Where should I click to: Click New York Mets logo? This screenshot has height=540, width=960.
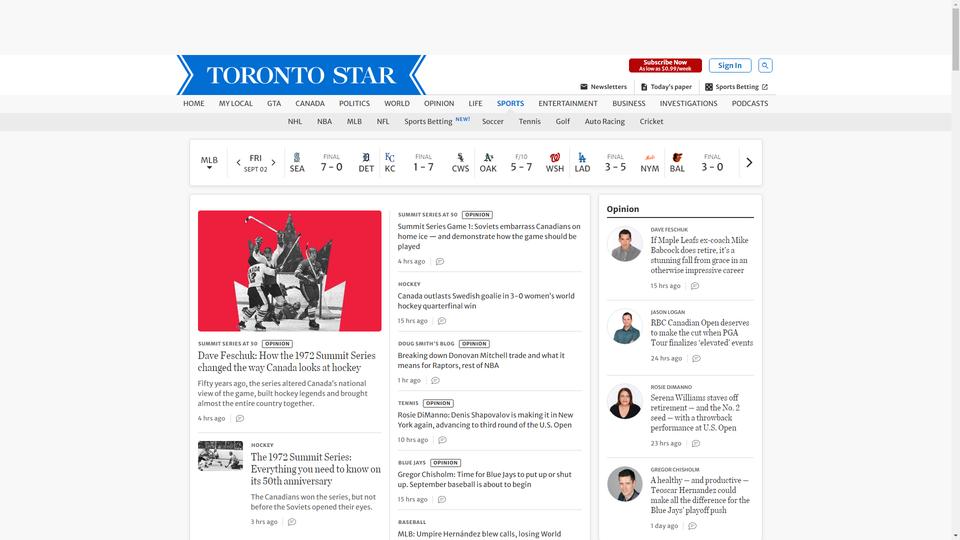650,157
